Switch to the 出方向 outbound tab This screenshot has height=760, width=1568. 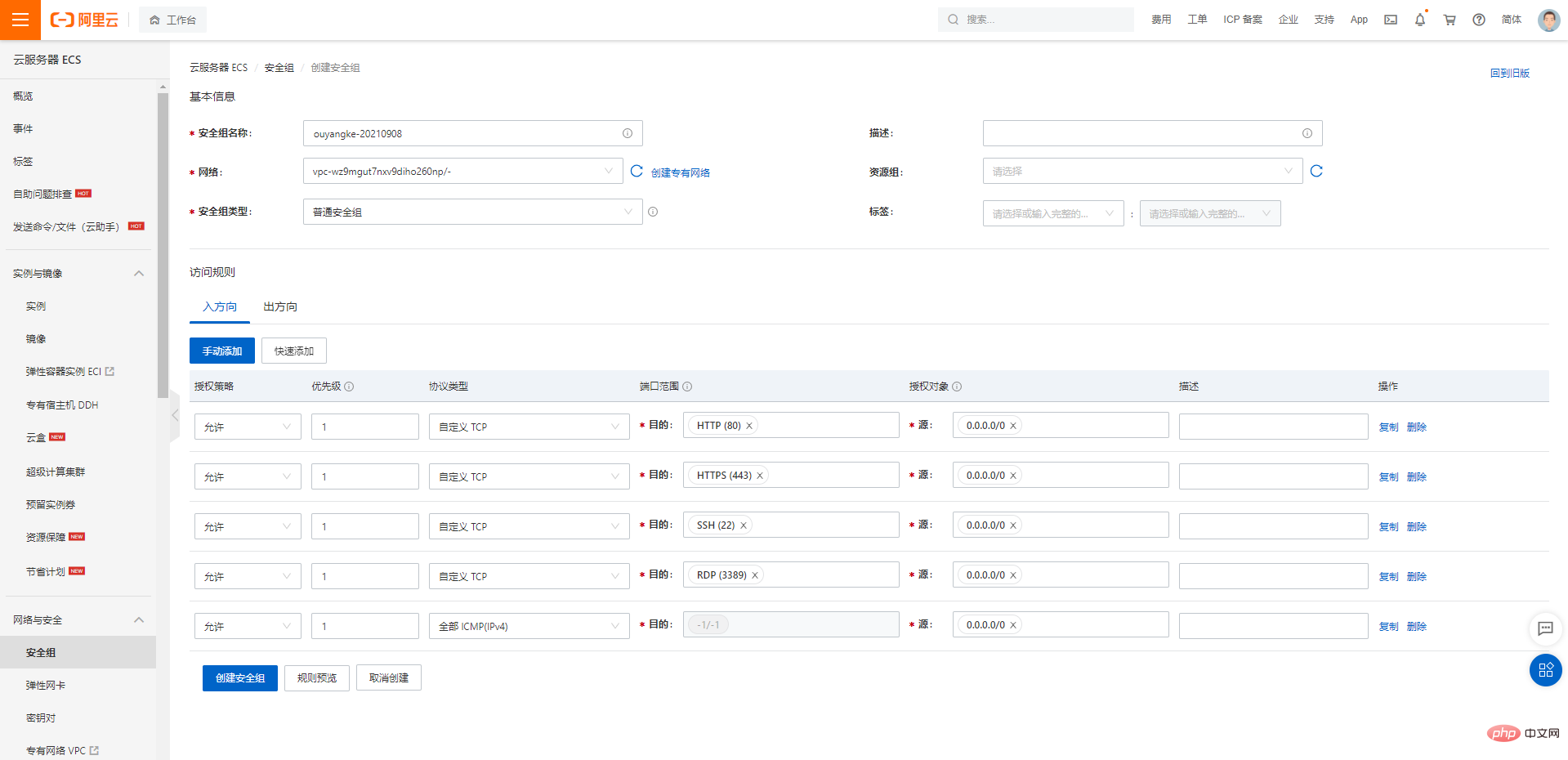pyautogui.click(x=280, y=306)
